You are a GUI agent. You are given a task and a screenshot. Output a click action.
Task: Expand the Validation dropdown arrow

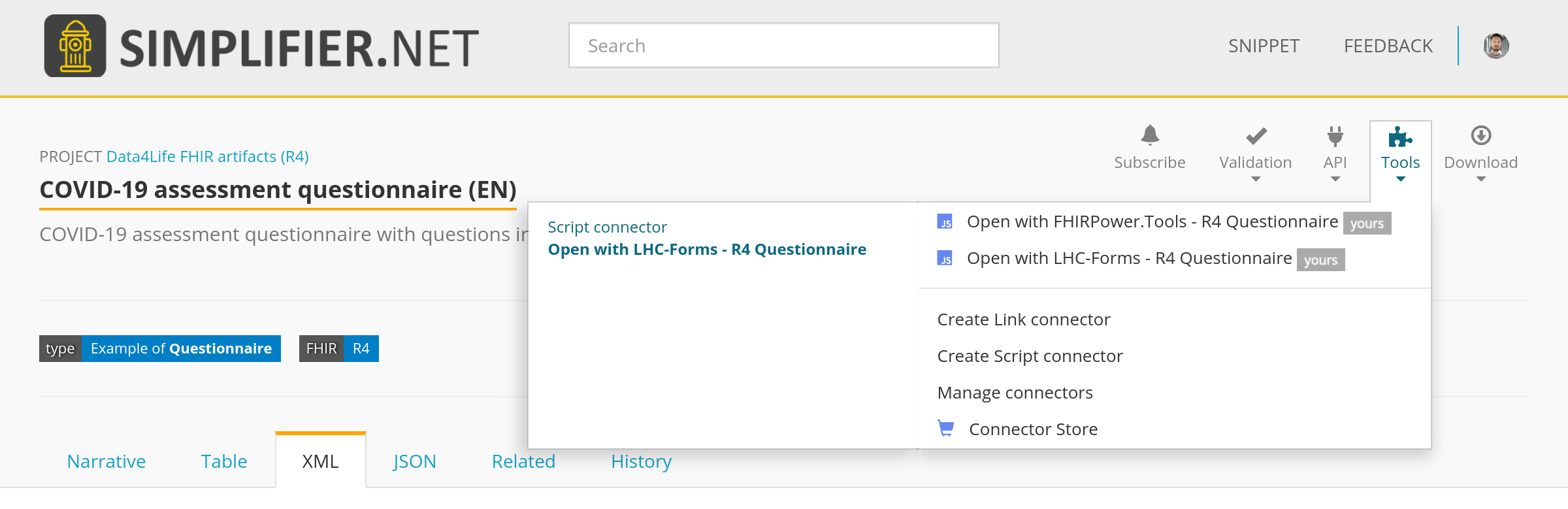(x=1256, y=179)
